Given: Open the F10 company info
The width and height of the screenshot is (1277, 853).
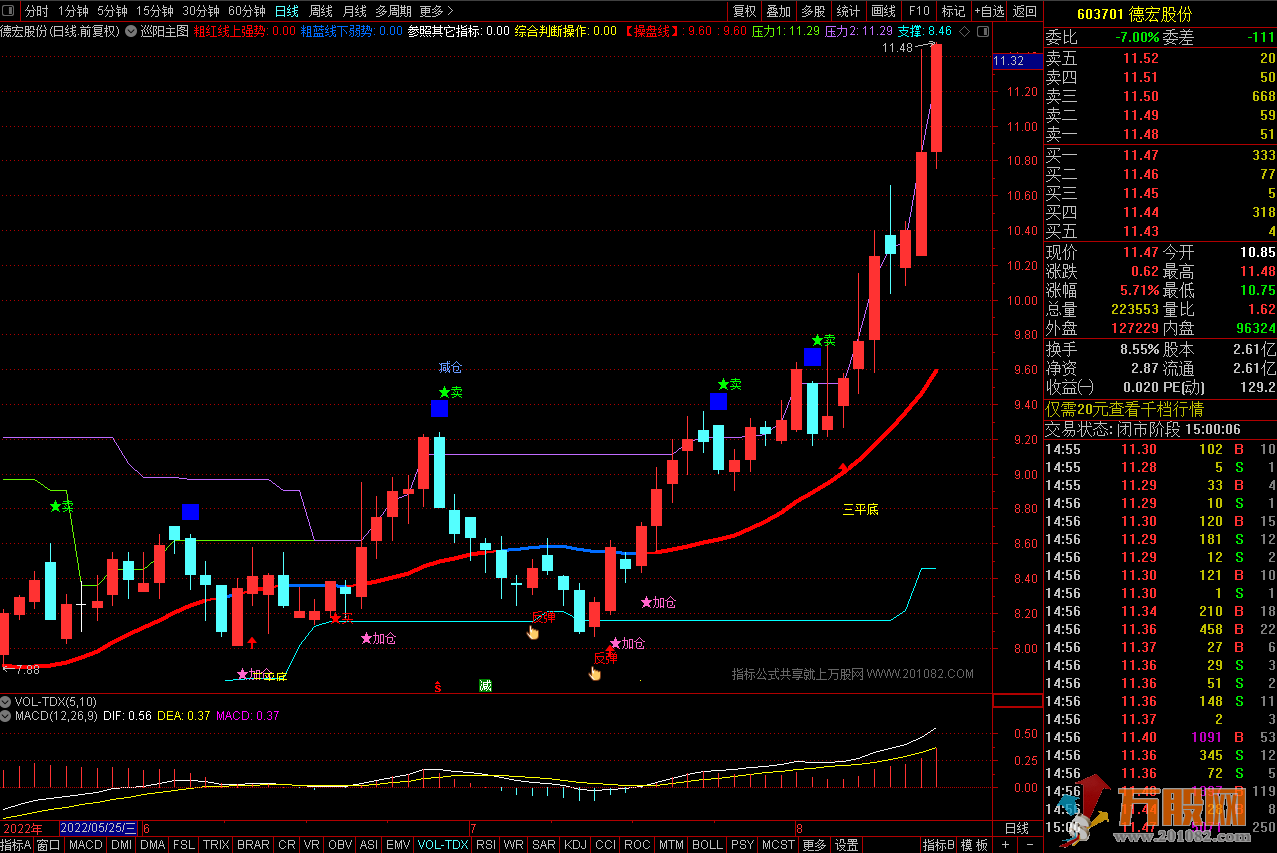Looking at the screenshot, I should click(918, 11).
